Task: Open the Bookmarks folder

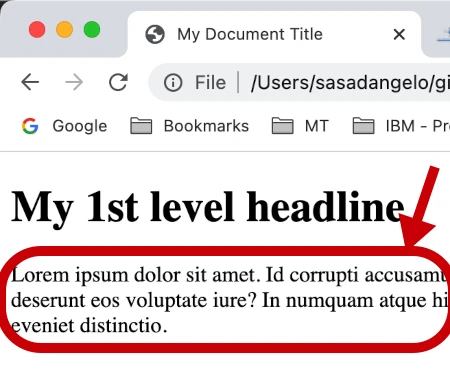Action: pos(189,126)
